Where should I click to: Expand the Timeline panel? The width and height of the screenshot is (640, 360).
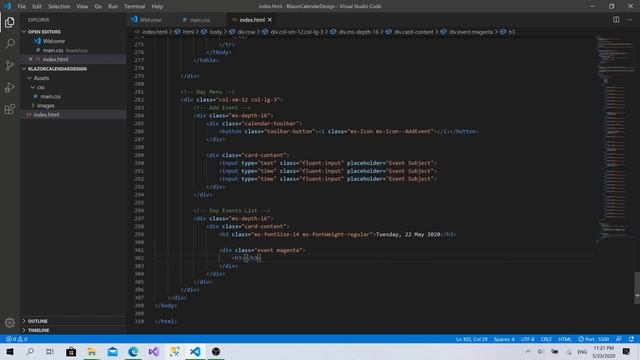coord(73,330)
